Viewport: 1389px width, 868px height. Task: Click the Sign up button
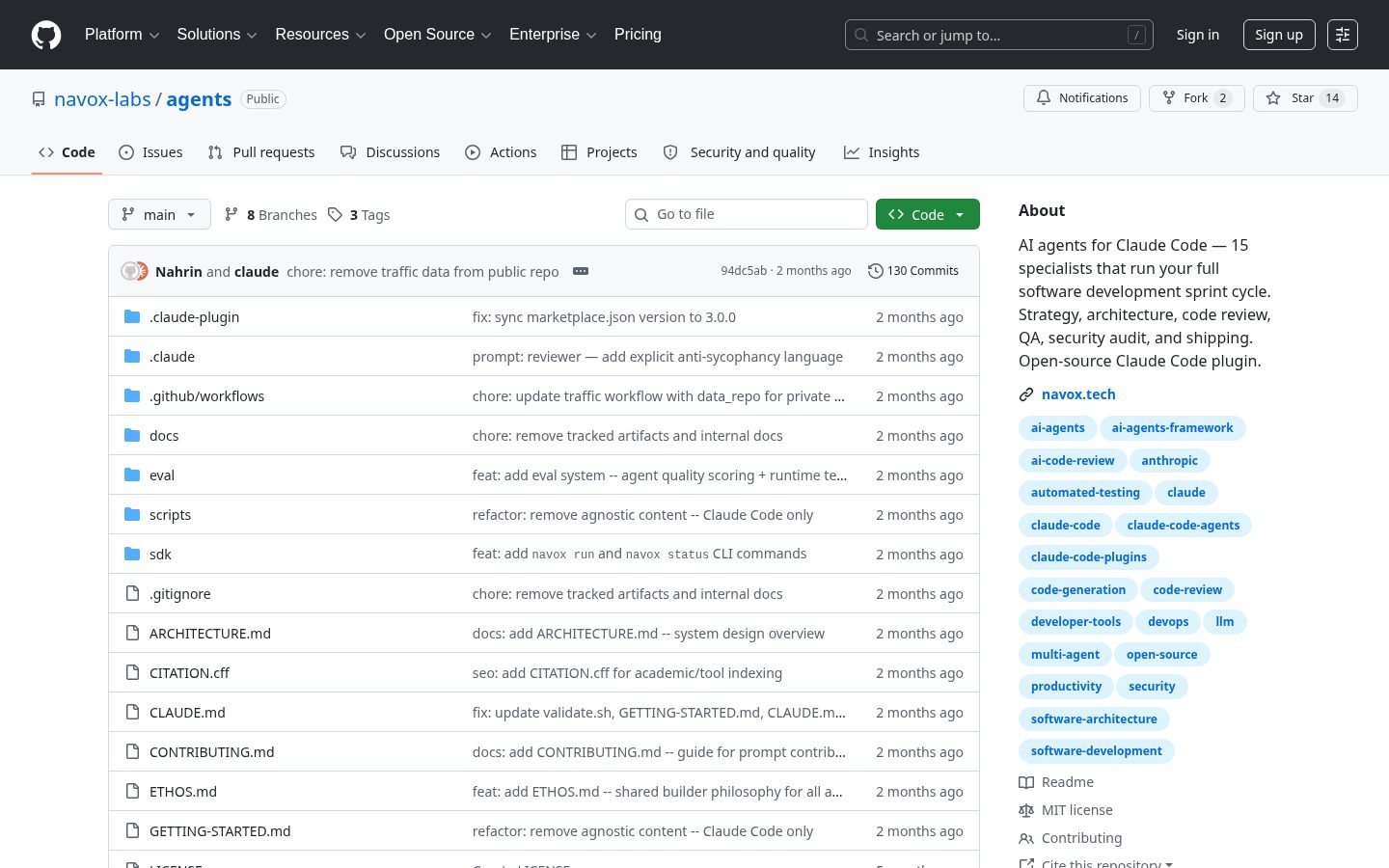point(1279,35)
